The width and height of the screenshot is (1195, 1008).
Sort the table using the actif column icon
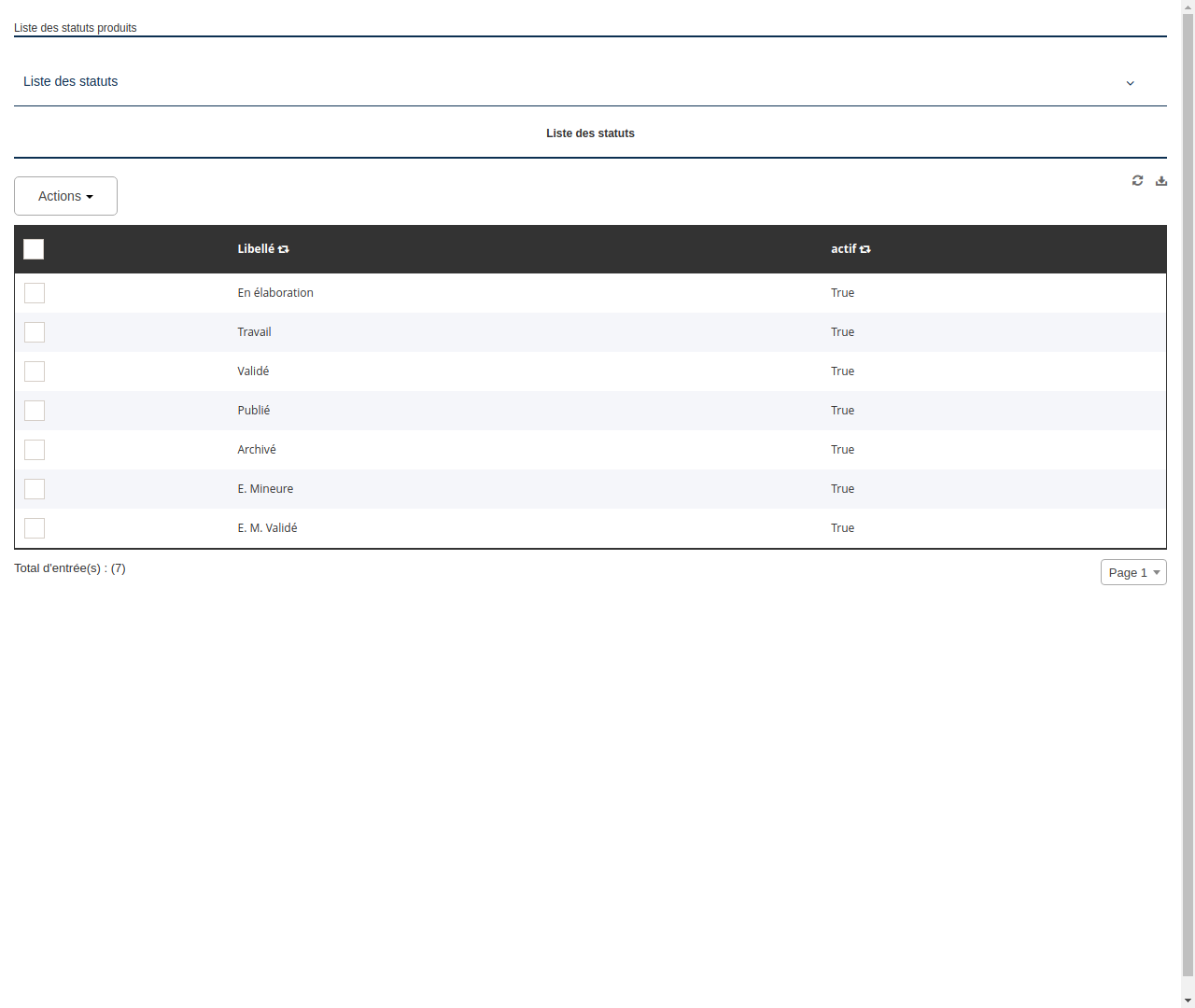point(865,249)
